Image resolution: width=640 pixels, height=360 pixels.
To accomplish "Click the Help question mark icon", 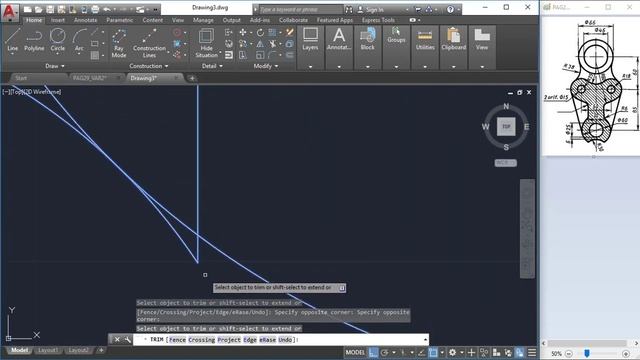I will pyautogui.click(x=450, y=9).
